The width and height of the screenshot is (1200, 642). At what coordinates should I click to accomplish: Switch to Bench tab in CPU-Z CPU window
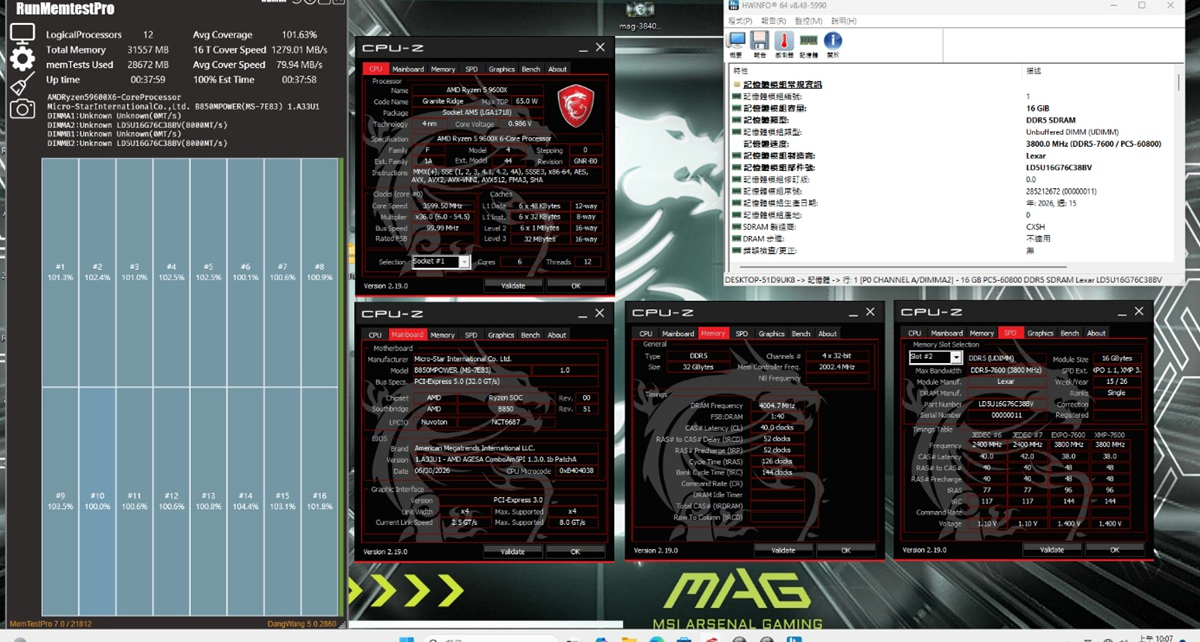531,69
